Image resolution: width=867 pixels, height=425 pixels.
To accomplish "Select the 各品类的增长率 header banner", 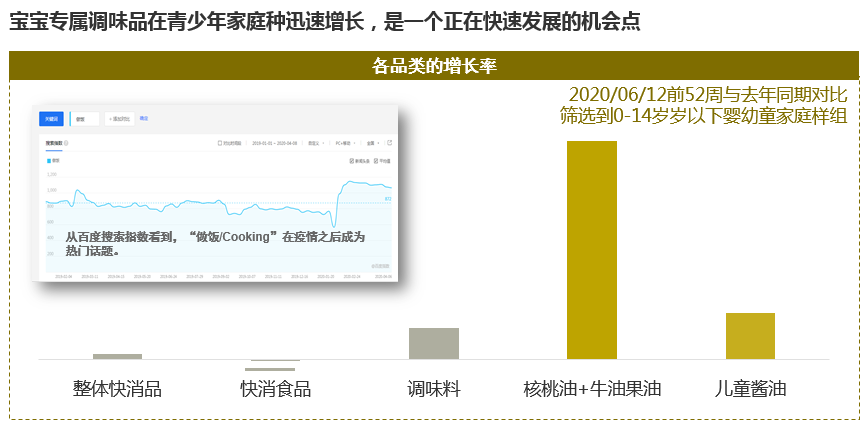I will (x=434, y=66).
